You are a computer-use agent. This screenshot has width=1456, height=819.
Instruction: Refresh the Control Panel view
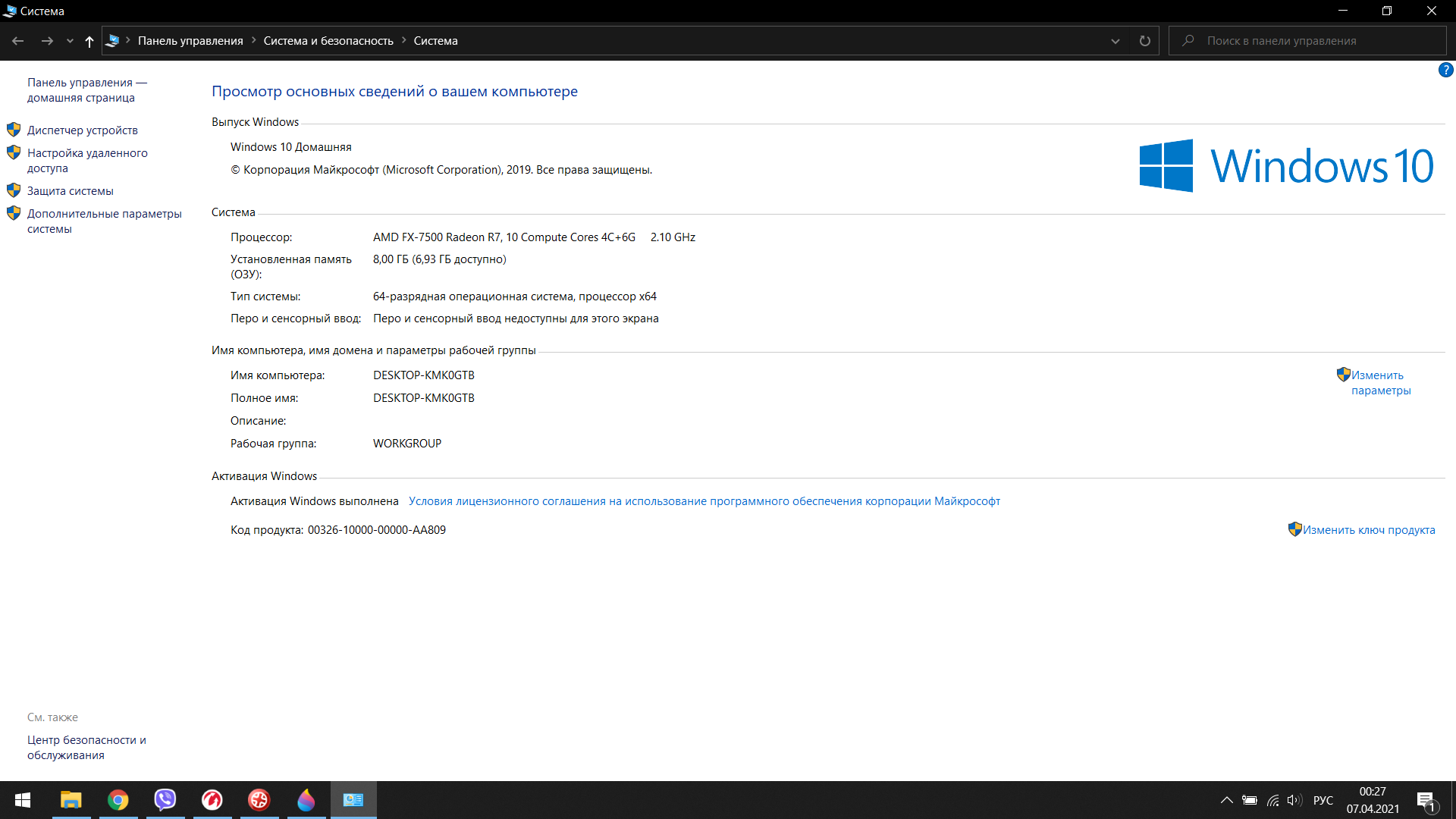coord(1144,41)
